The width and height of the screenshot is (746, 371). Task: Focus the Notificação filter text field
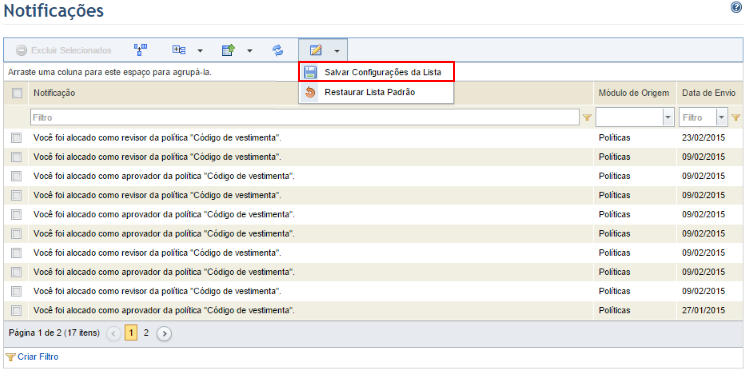pyautogui.click(x=304, y=117)
